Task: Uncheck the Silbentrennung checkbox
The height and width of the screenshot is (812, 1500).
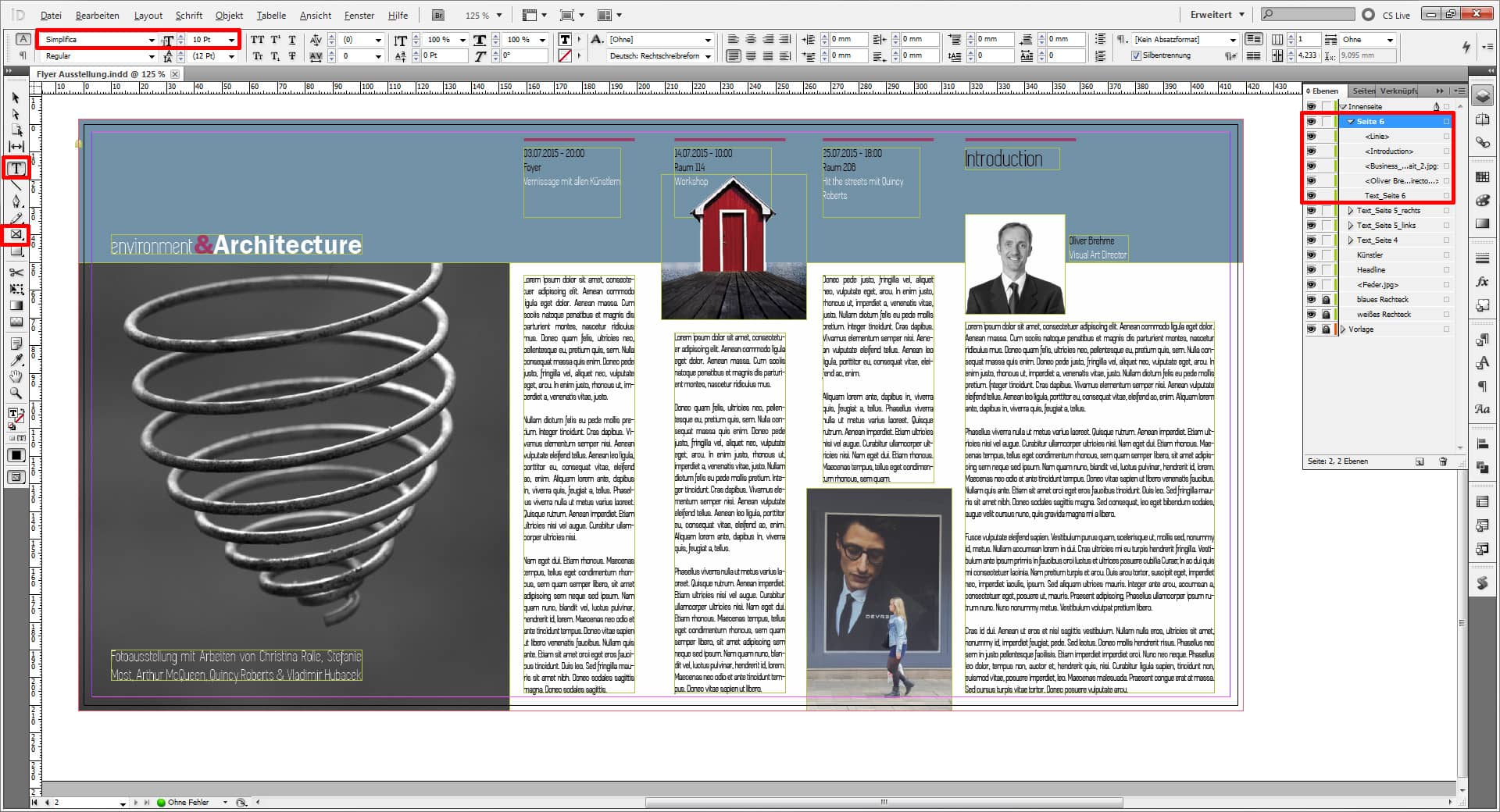Action: coord(1136,55)
